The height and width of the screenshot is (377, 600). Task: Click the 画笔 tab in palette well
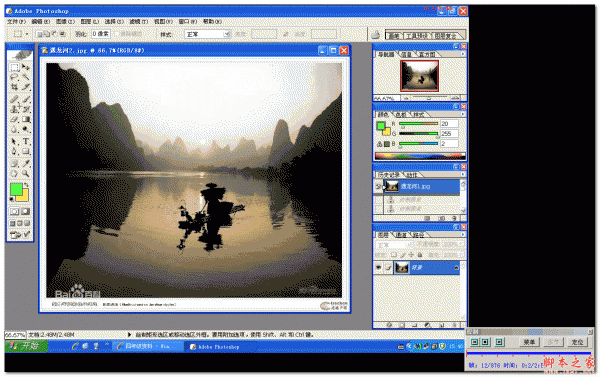tap(394, 36)
